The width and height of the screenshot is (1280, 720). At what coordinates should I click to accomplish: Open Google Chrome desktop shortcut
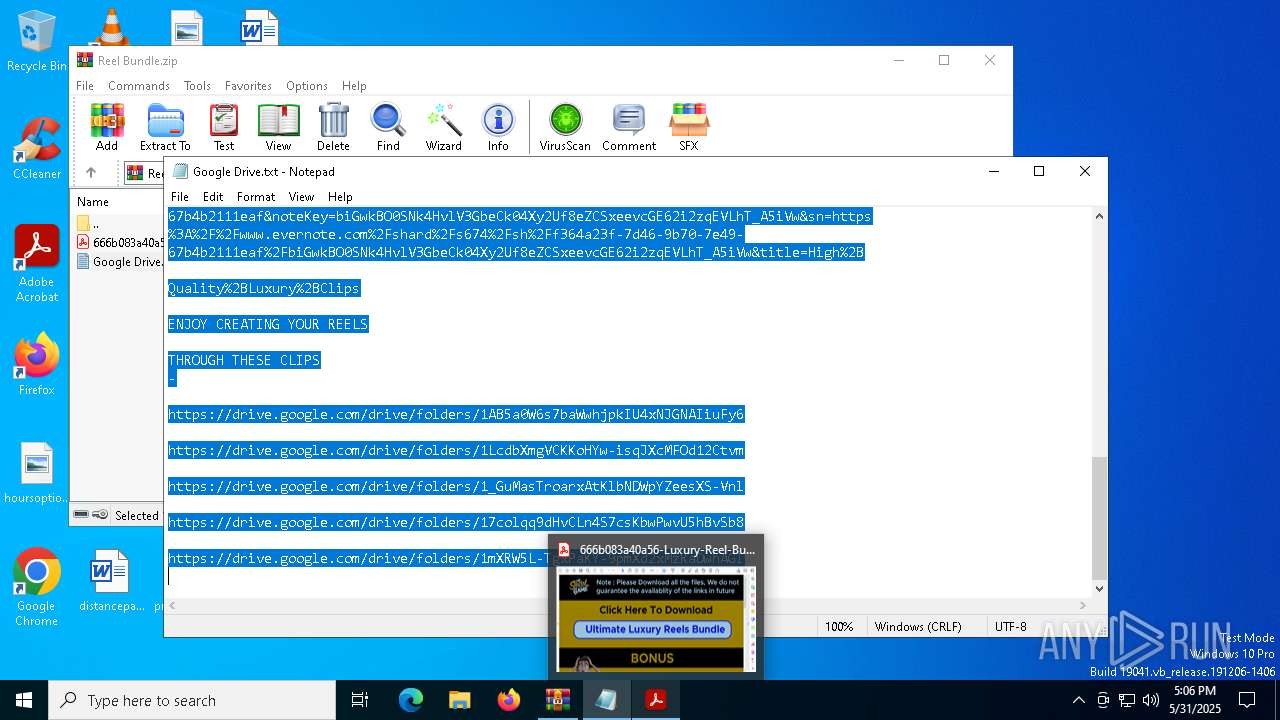tap(37, 588)
